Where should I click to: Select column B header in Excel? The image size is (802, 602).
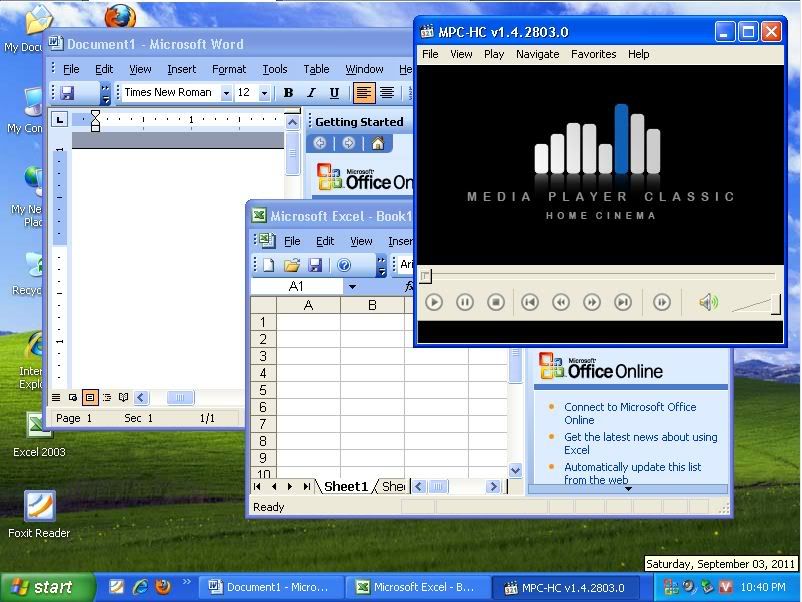pyautogui.click(x=372, y=305)
